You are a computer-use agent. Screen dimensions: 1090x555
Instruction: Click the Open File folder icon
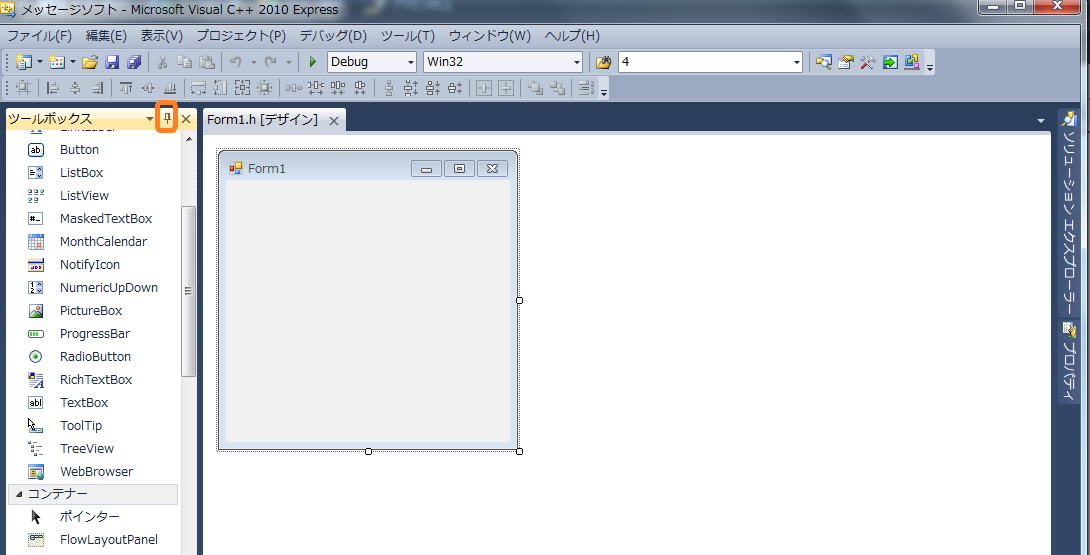click(90, 62)
